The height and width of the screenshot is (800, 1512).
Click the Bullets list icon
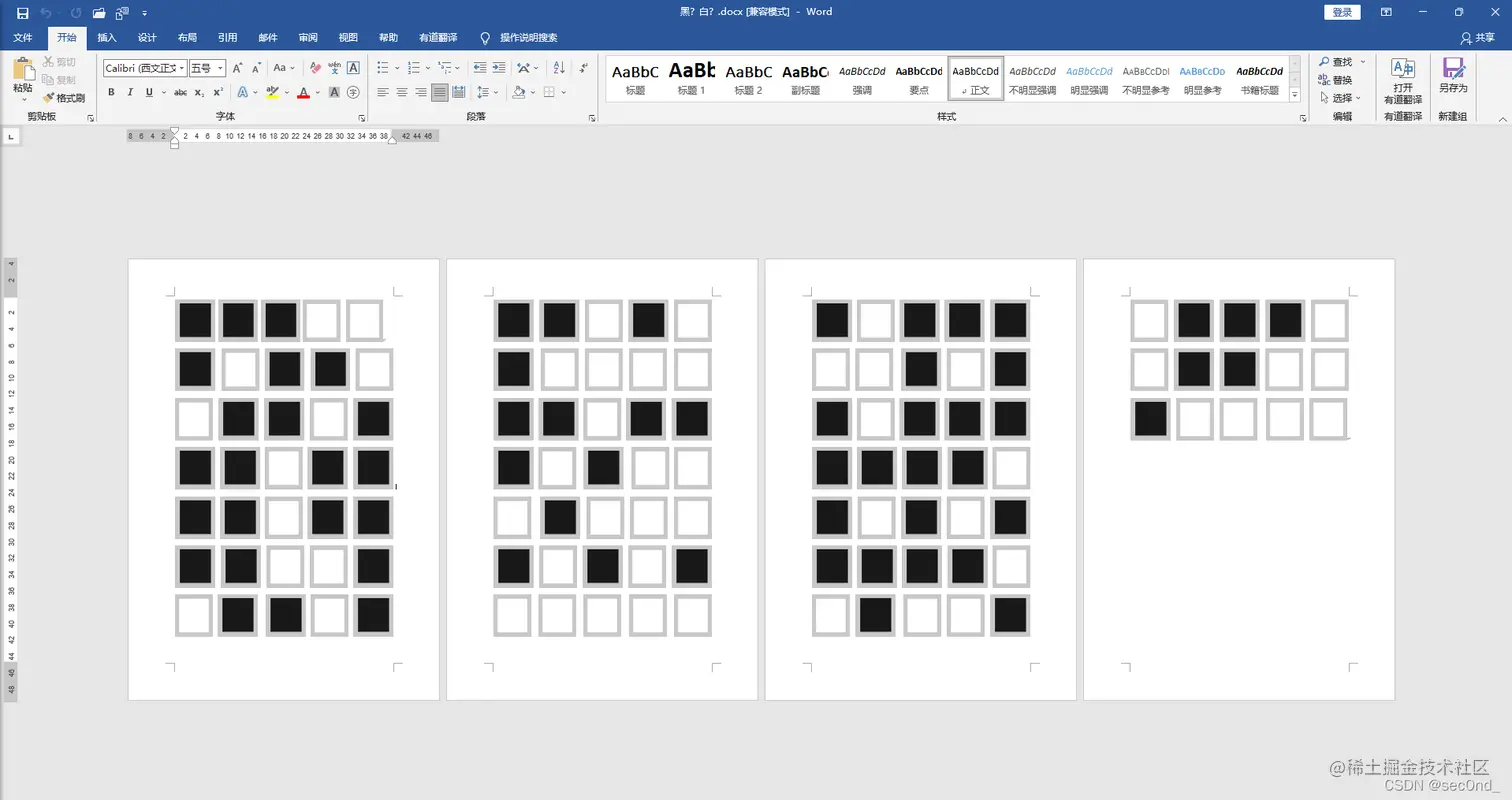tap(383, 68)
